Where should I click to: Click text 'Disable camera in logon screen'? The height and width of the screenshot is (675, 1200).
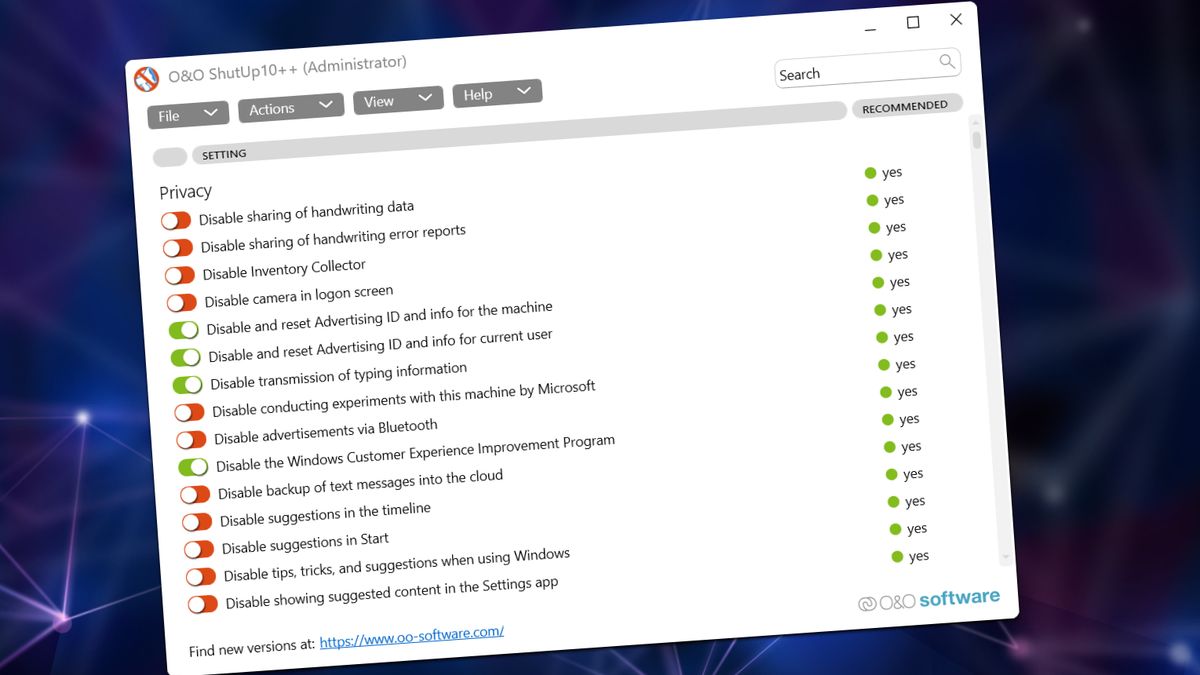[x=299, y=295]
